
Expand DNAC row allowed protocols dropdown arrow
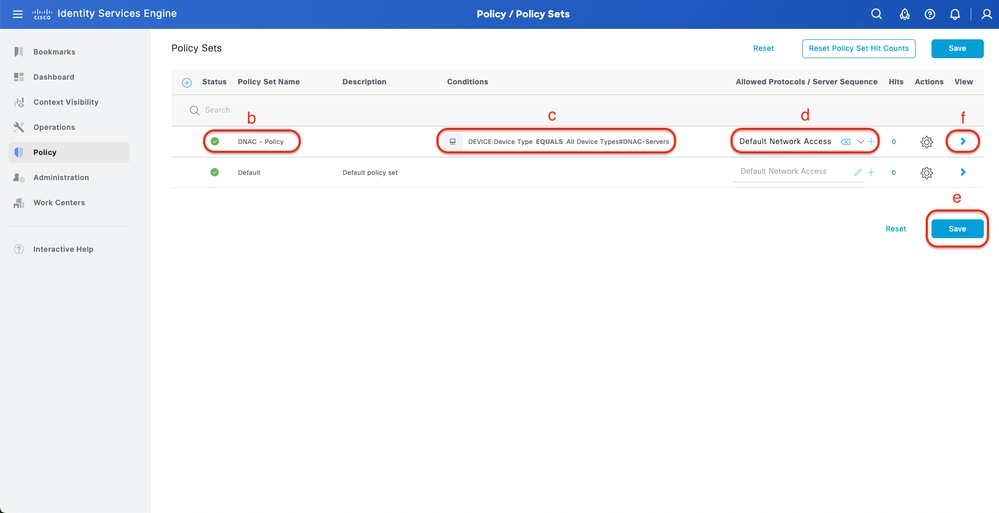pos(860,141)
